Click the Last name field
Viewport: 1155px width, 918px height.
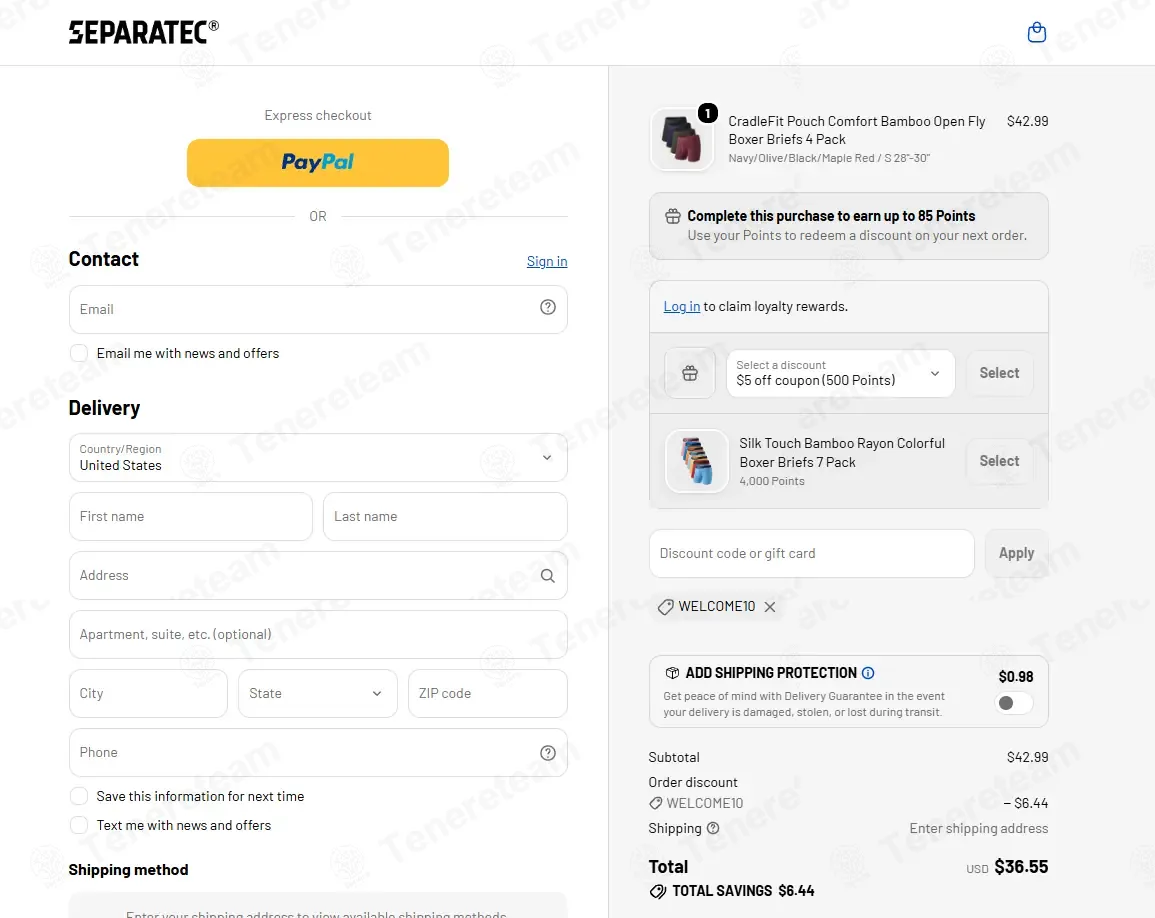tap(445, 516)
